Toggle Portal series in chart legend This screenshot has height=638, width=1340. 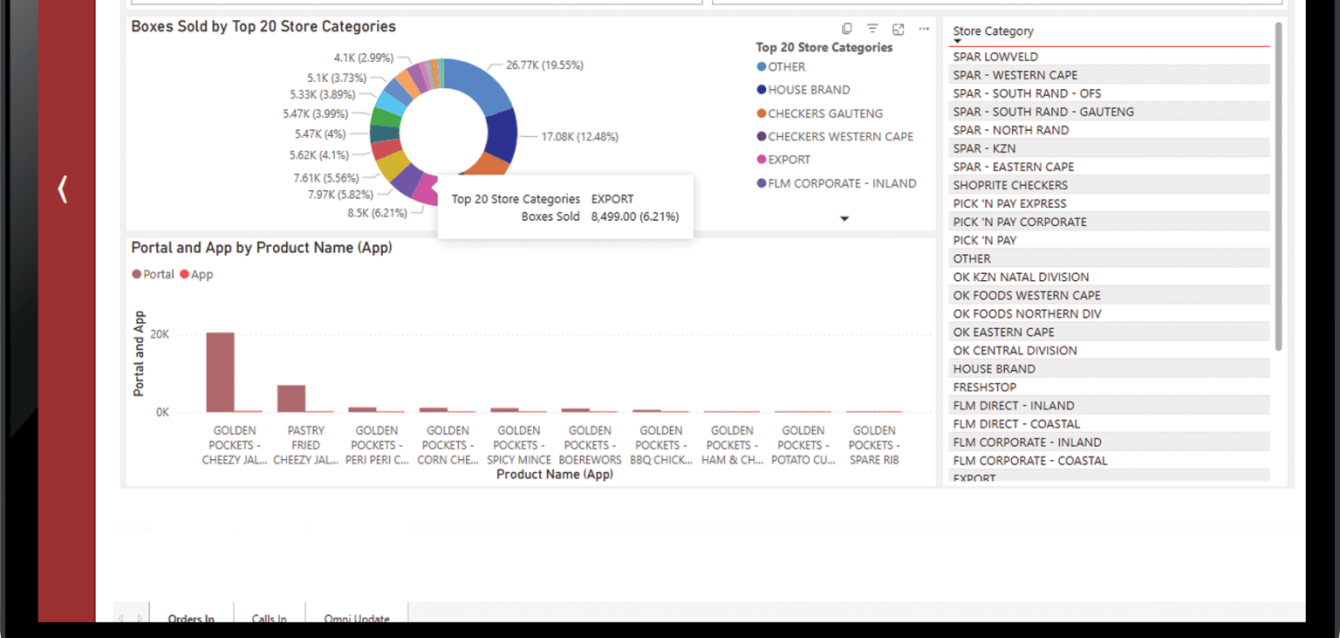pyautogui.click(x=153, y=274)
